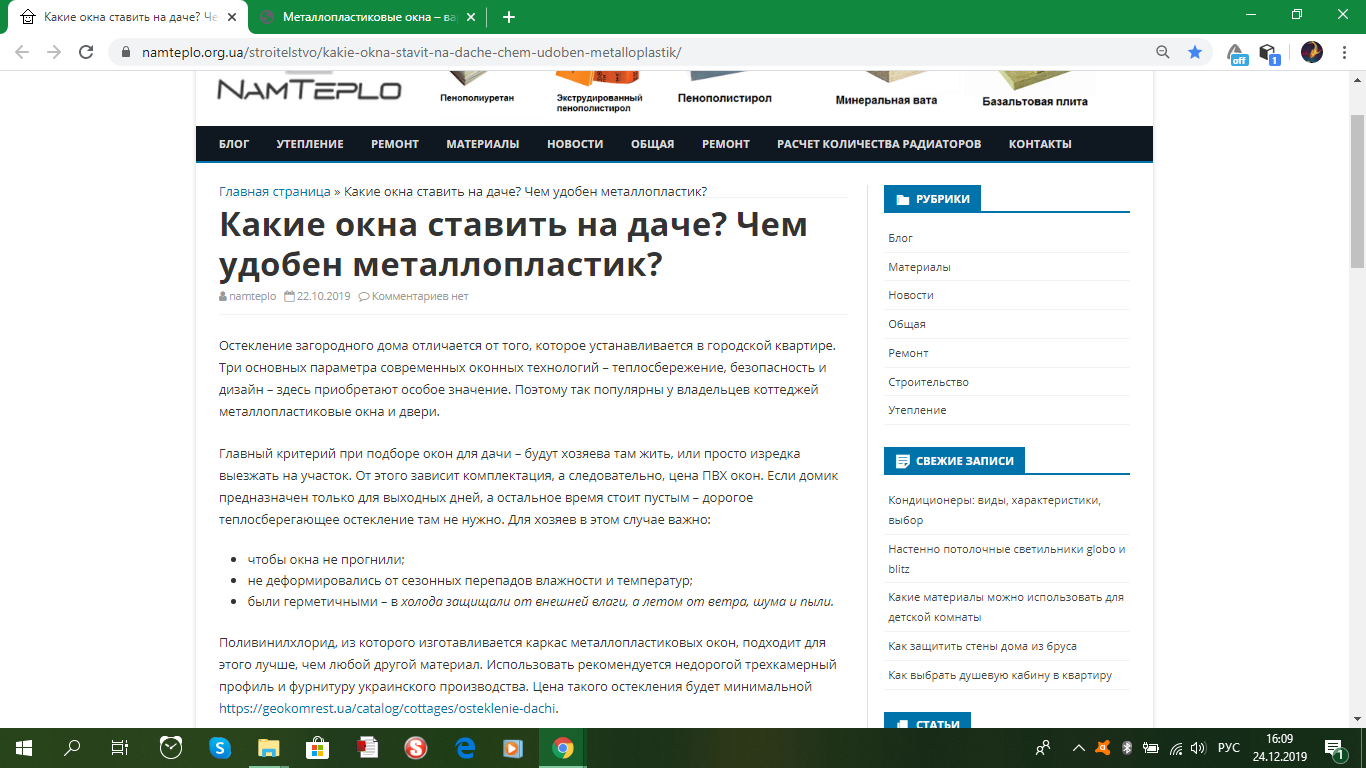Click the Комментариев нет link
This screenshot has height=768, width=1366.
pyautogui.click(x=420, y=296)
